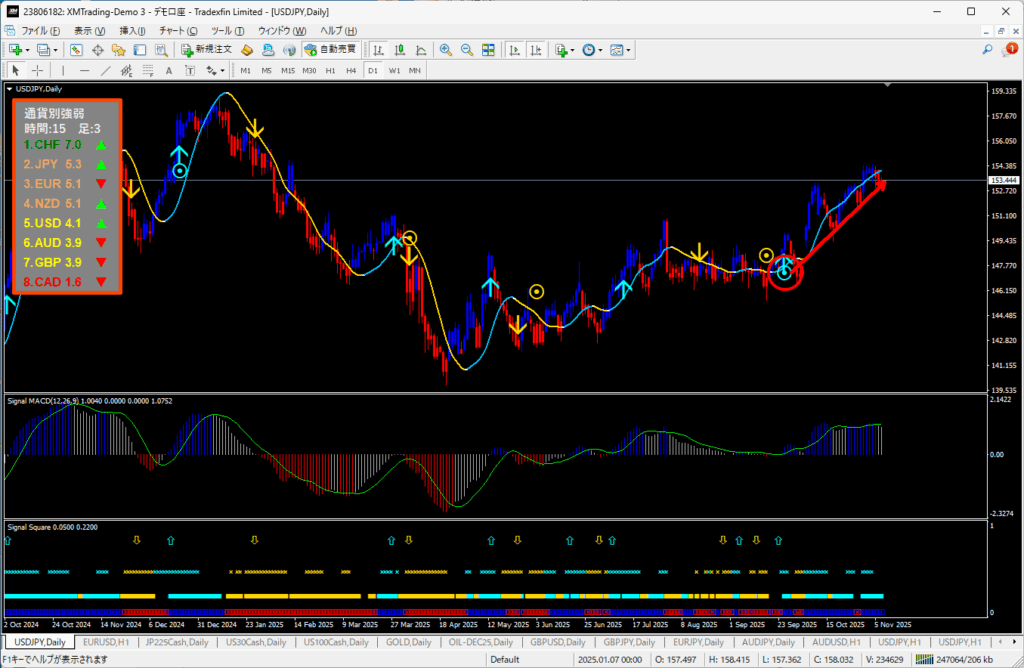The width and height of the screenshot is (1024, 668).
Task: Expand the new chart dropdown arrow
Action: (30, 49)
